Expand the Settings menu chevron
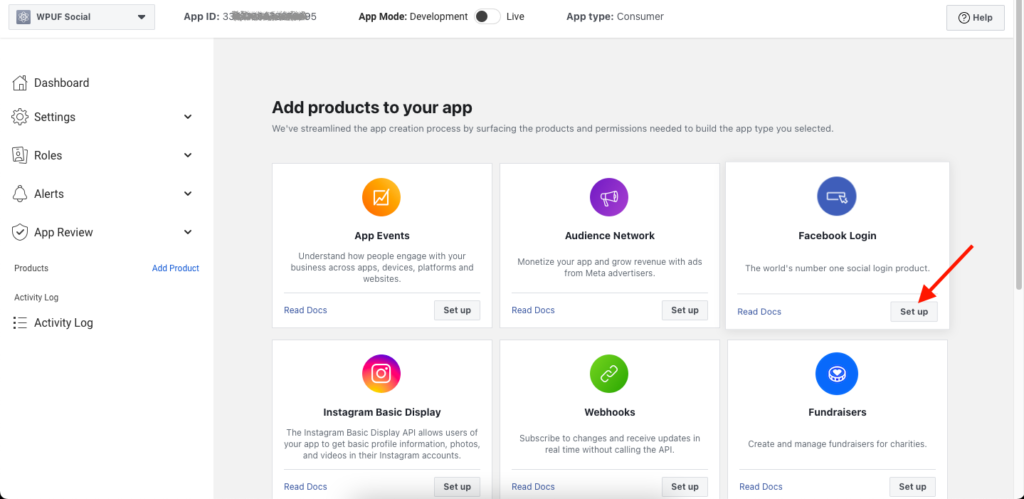This screenshot has height=499, width=1024. (x=188, y=117)
